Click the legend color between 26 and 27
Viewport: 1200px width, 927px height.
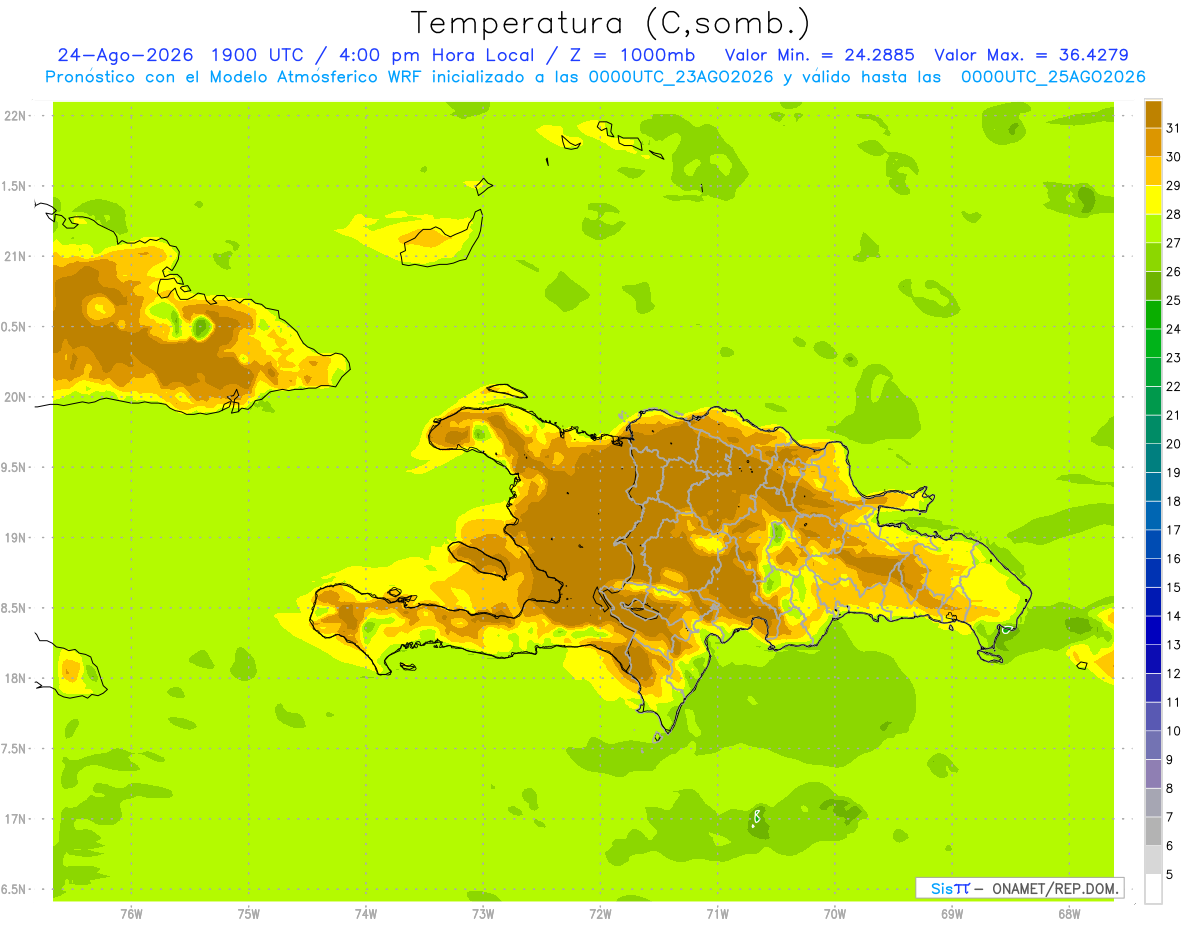1153,257
